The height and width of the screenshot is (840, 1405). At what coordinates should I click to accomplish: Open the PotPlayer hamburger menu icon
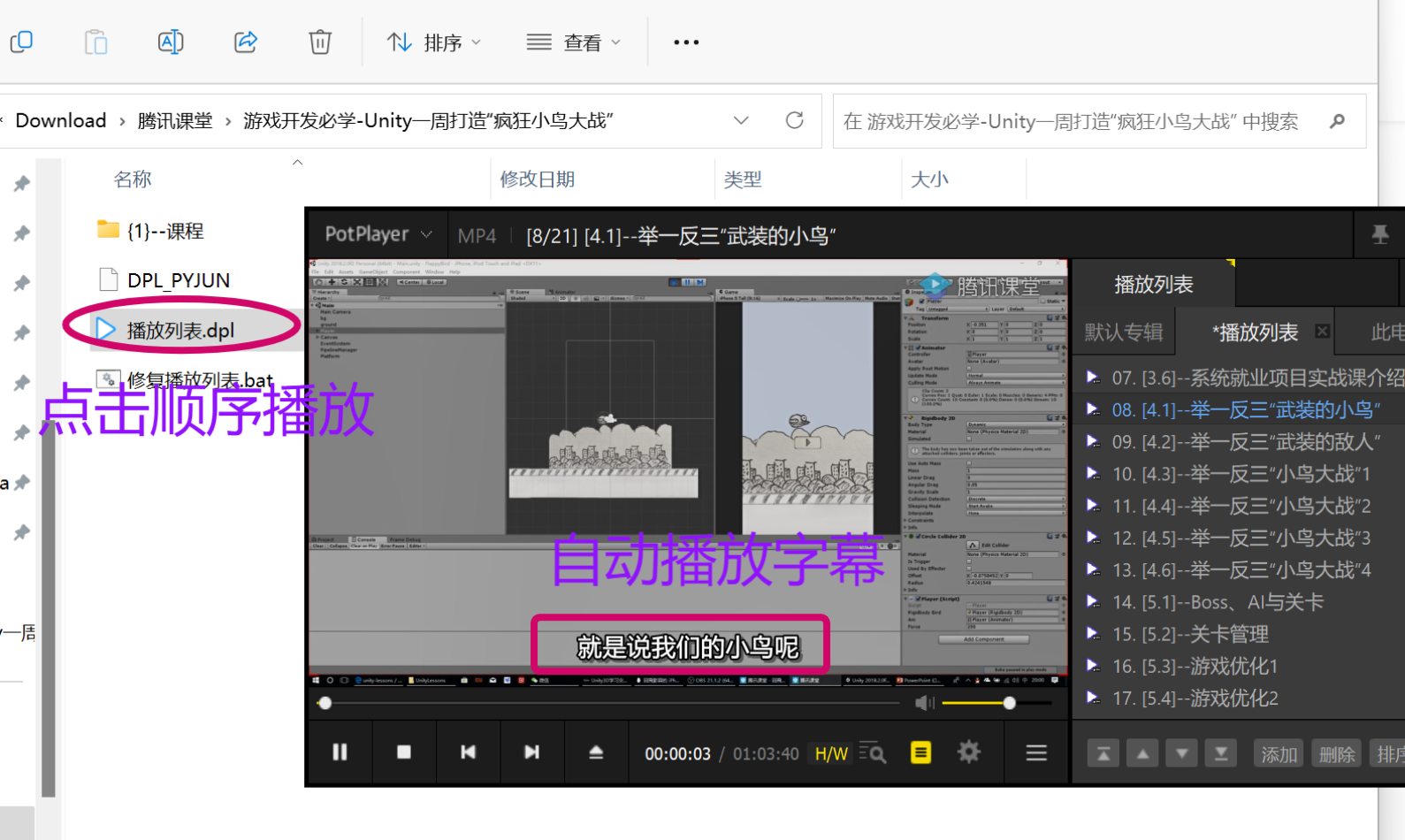[1036, 752]
